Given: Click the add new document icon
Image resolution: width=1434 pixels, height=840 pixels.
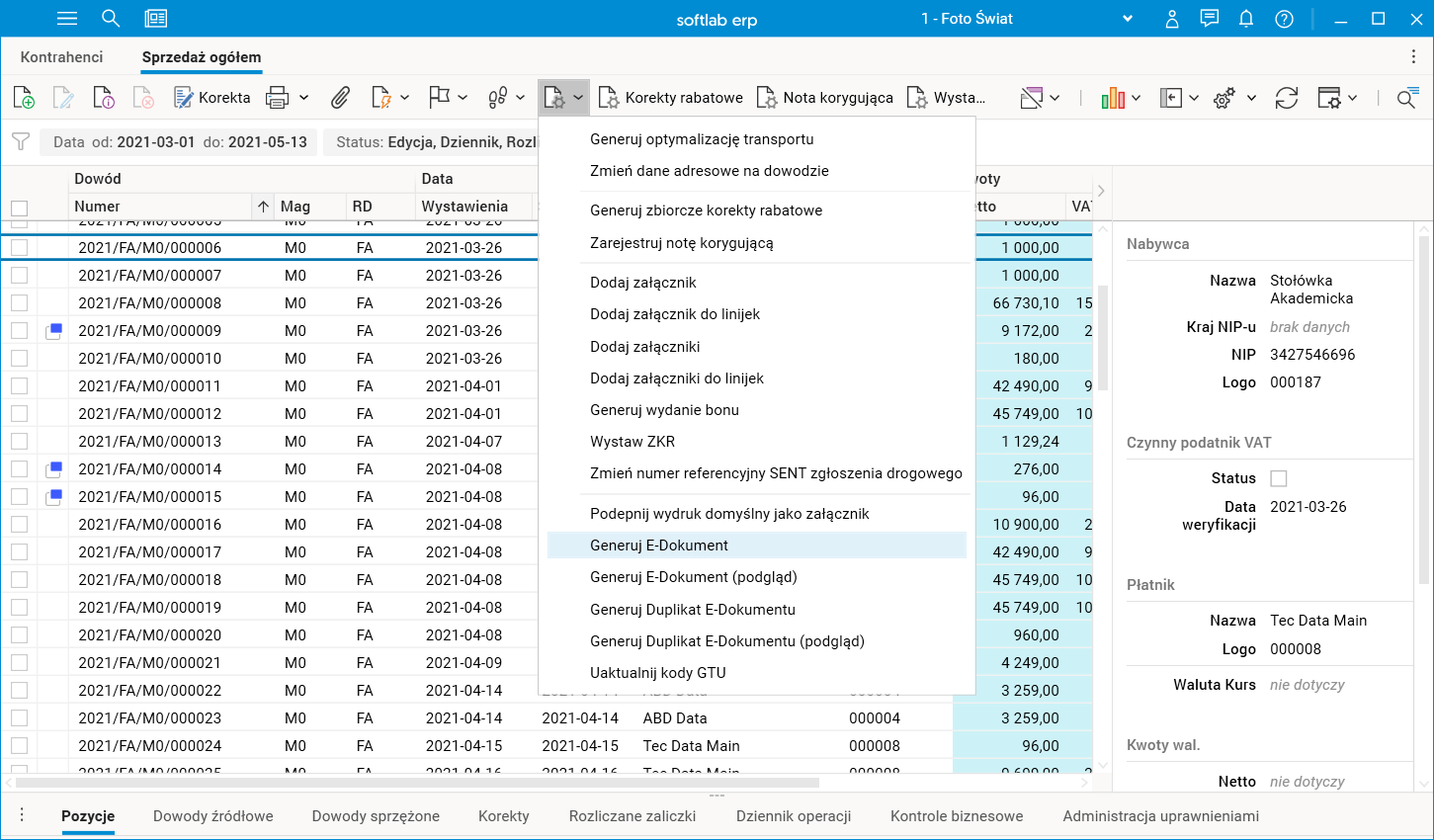Looking at the screenshot, I should [x=24, y=98].
